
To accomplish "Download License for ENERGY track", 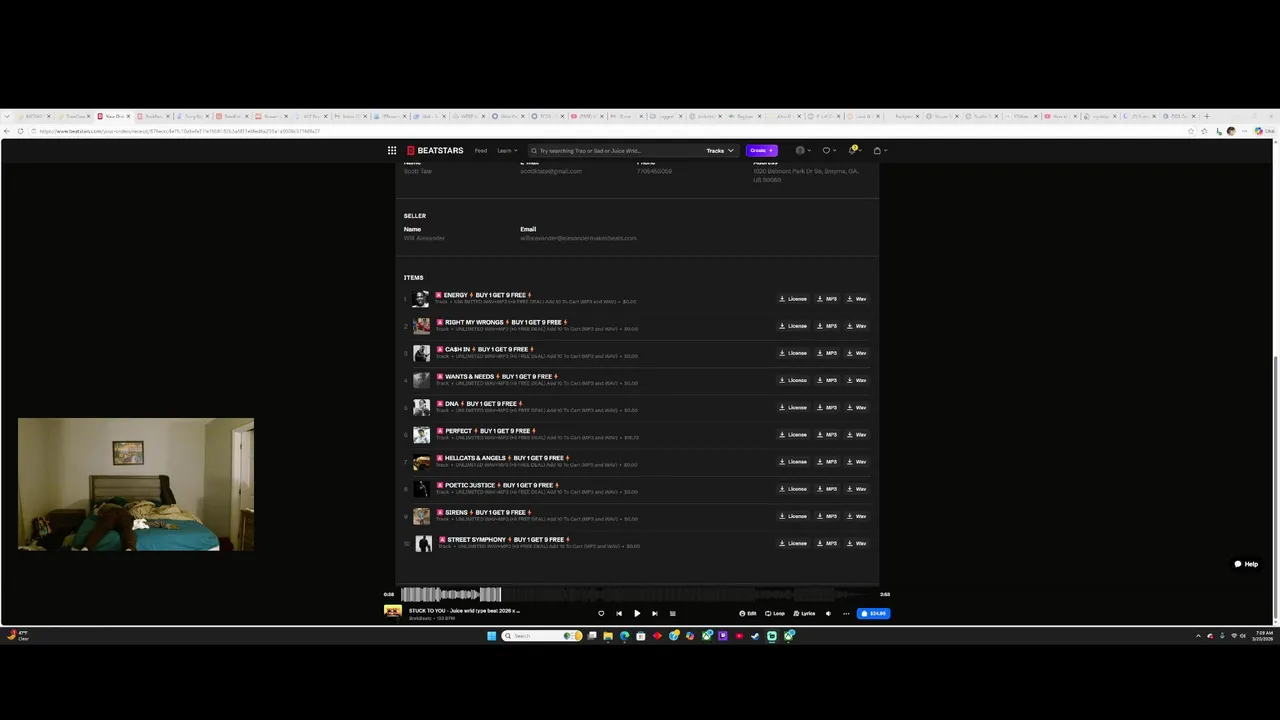I will pyautogui.click(x=793, y=298).
